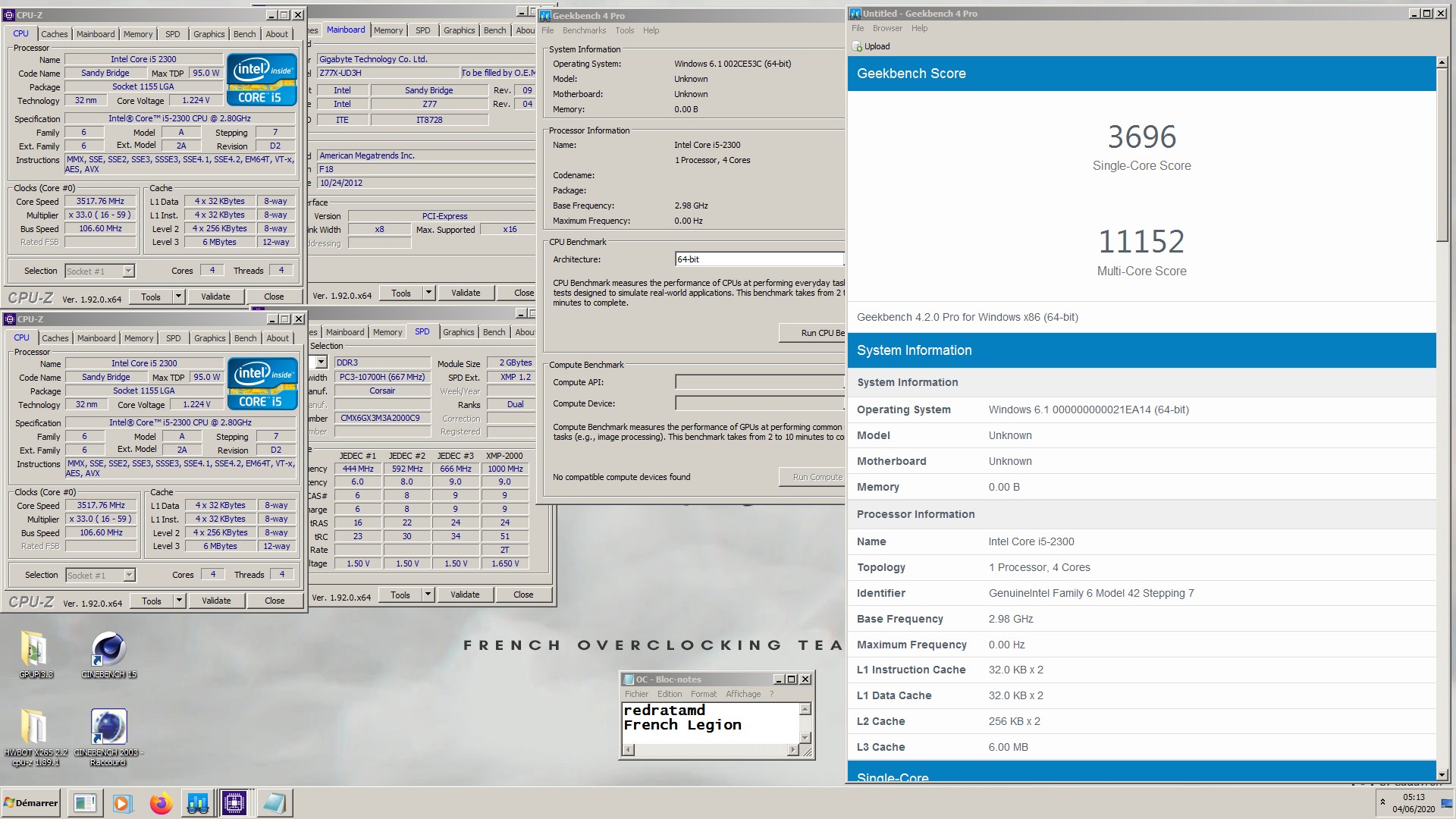This screenshot has height=819, width=1456.
Task: Open Socket #1 selection dropdown in lower CPU-Z
Action: 129,575
